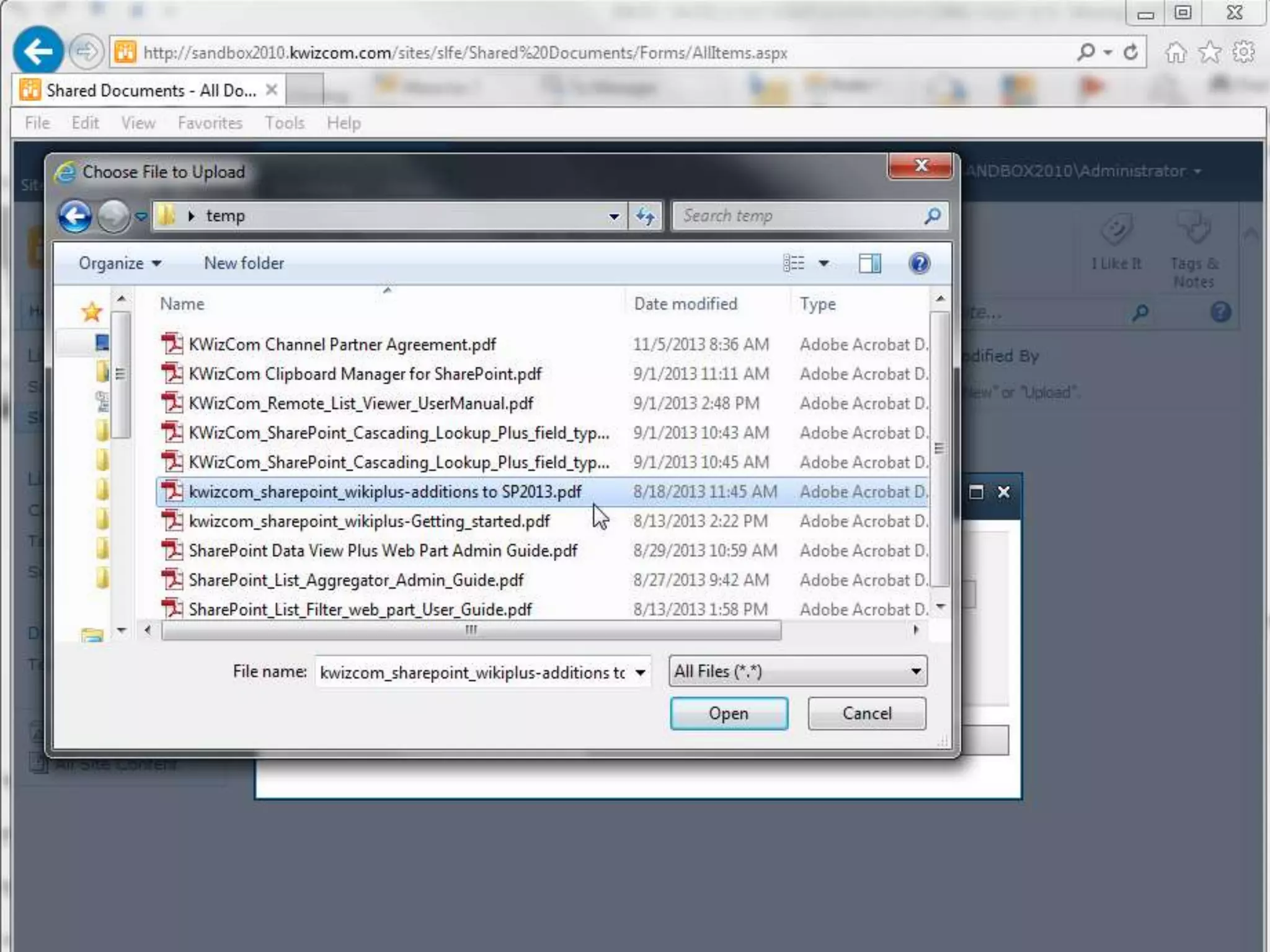The height and width of the screenshot is (952, 1270).
Task: Click the dialog forward navigation button
Action: 113,216
